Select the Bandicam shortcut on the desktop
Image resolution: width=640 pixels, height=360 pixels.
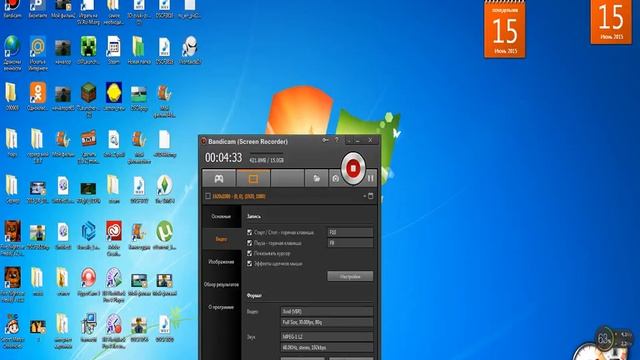pyautogui.click(x=12, y=9)
